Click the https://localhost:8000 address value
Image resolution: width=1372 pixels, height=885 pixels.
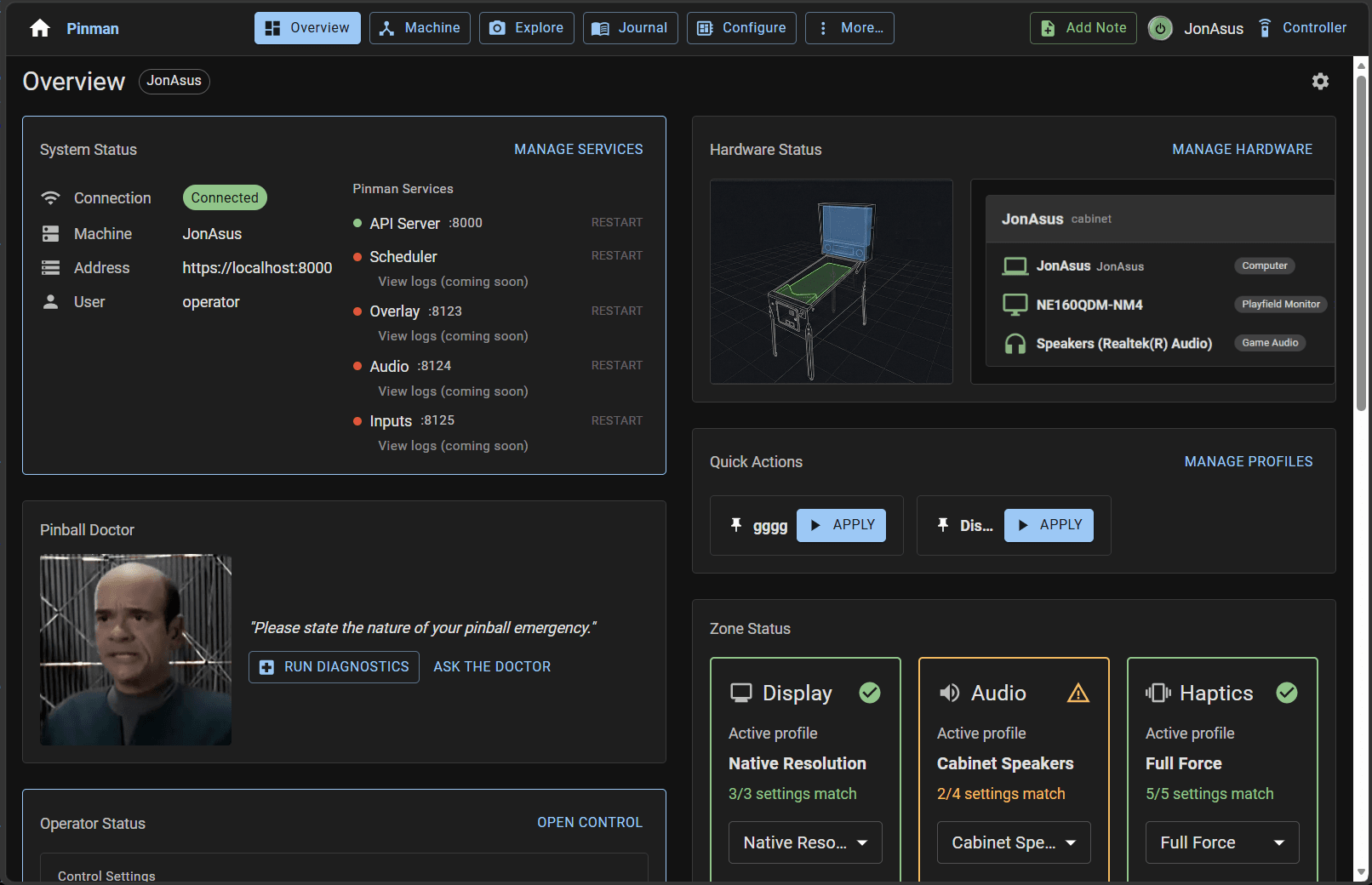(257, 267)
